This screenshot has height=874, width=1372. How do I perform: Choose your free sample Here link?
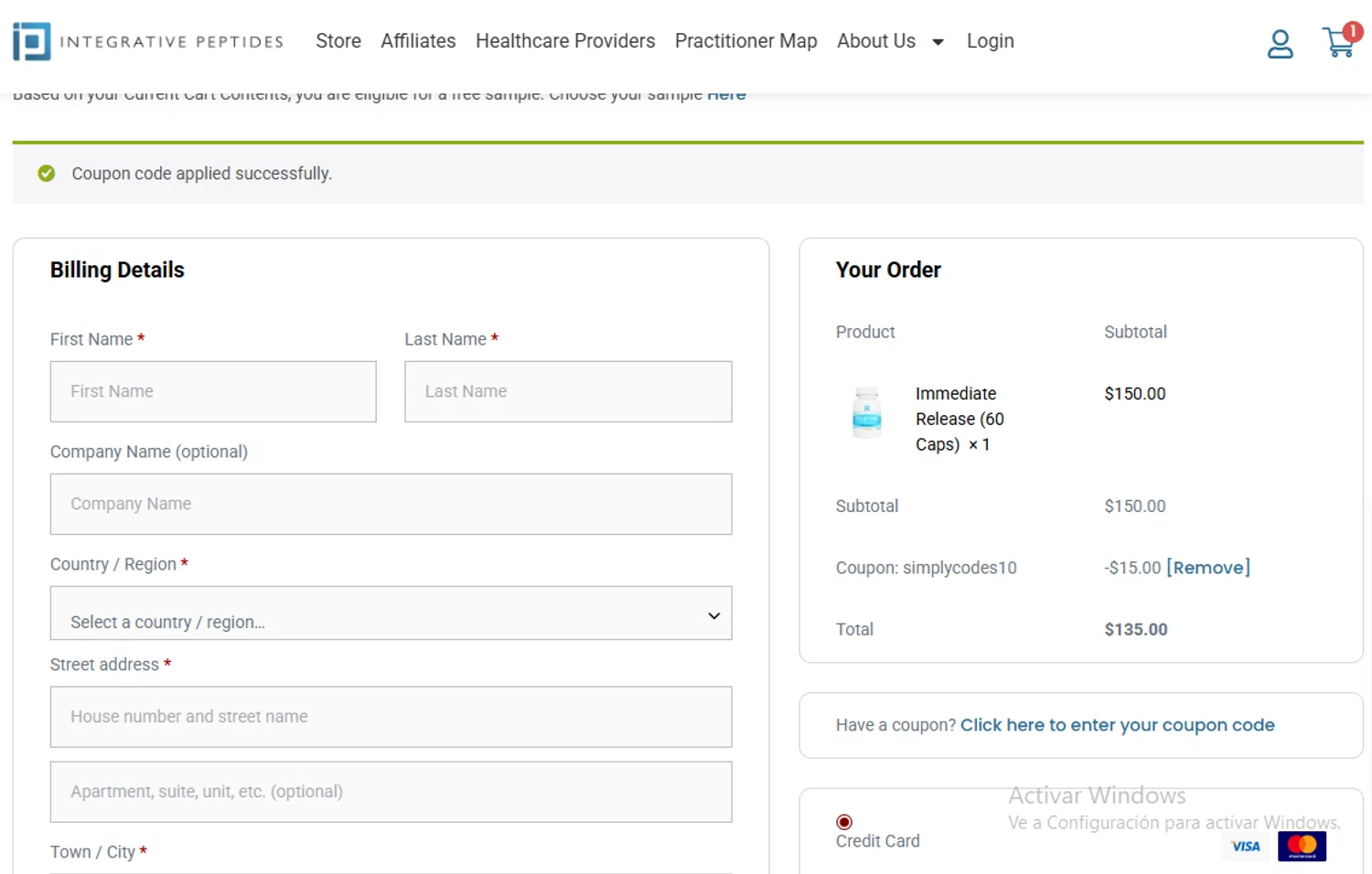click(x=726, y=94)
